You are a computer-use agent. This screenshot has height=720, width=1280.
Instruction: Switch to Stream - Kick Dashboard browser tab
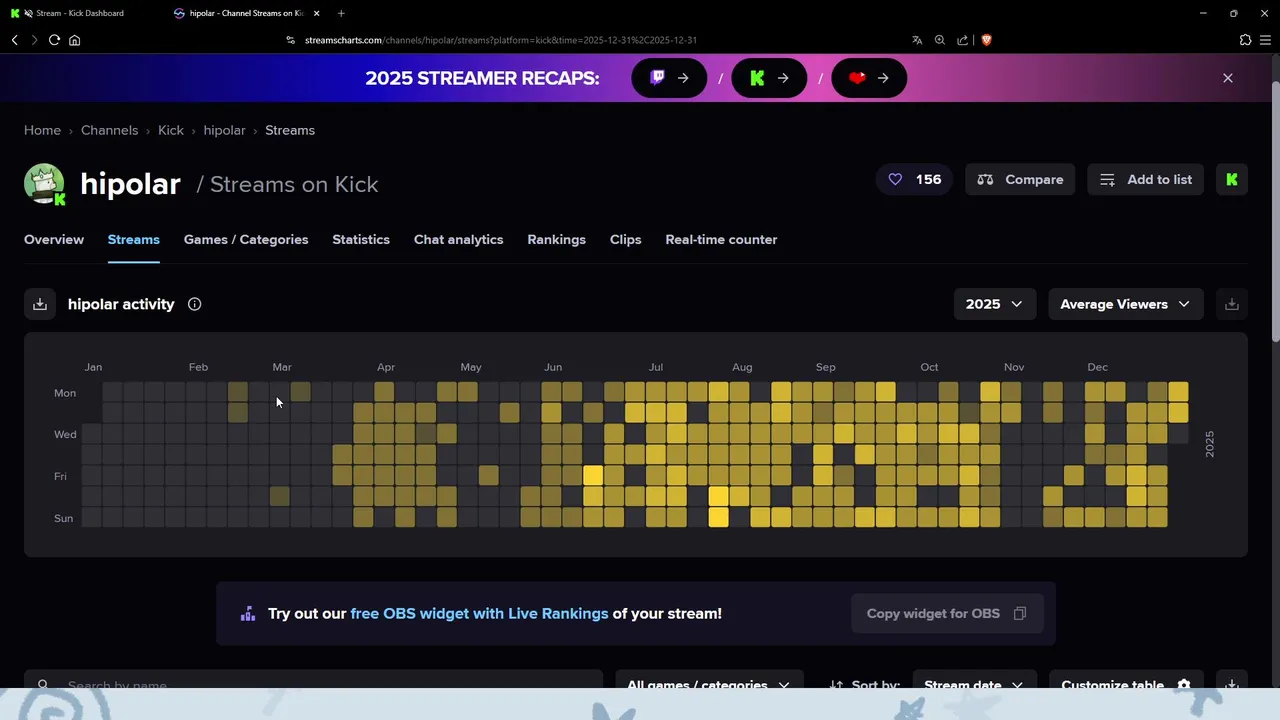[x=80, y=13]
